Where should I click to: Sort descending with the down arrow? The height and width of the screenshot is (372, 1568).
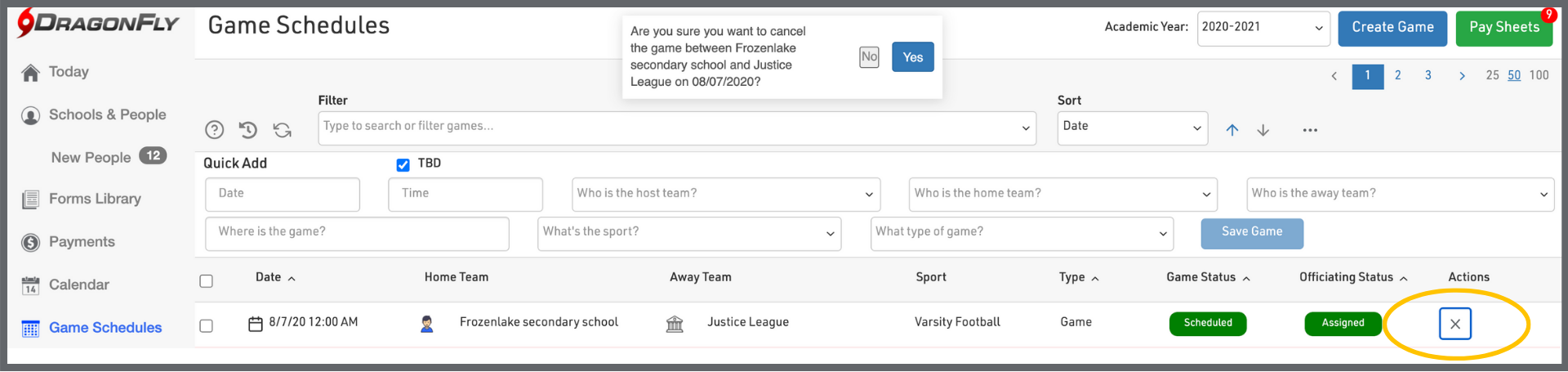pyautogui.click(x=1263, y=130)
